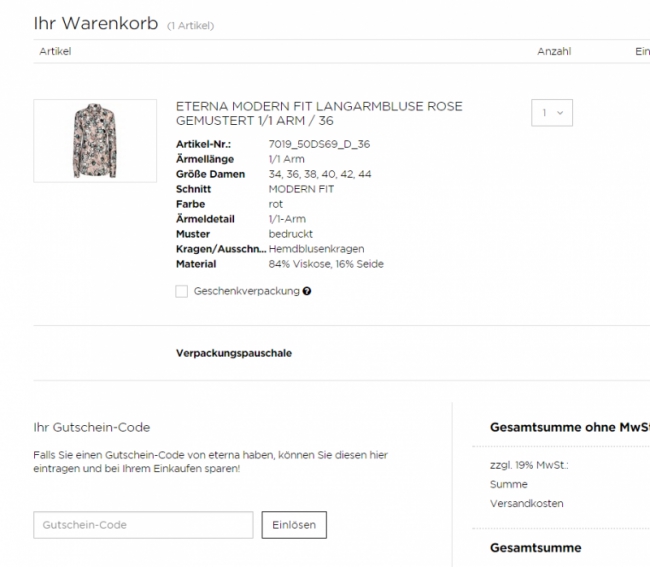Click the Geschenkverpackung label text
Image resolution: width=650 pixels, height=567 pixels.
[247, 291]
